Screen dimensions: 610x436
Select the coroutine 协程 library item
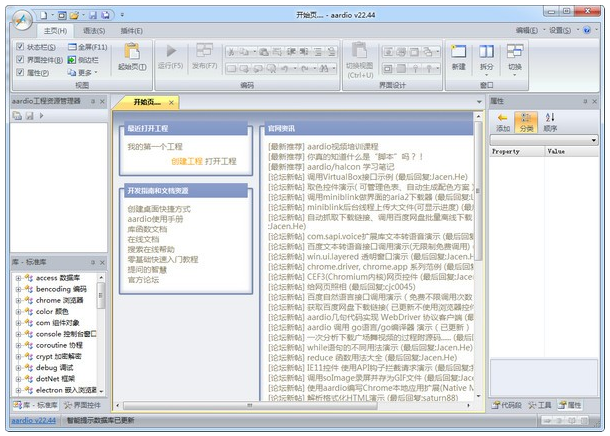pyautogui.click(x=59, y=345)
